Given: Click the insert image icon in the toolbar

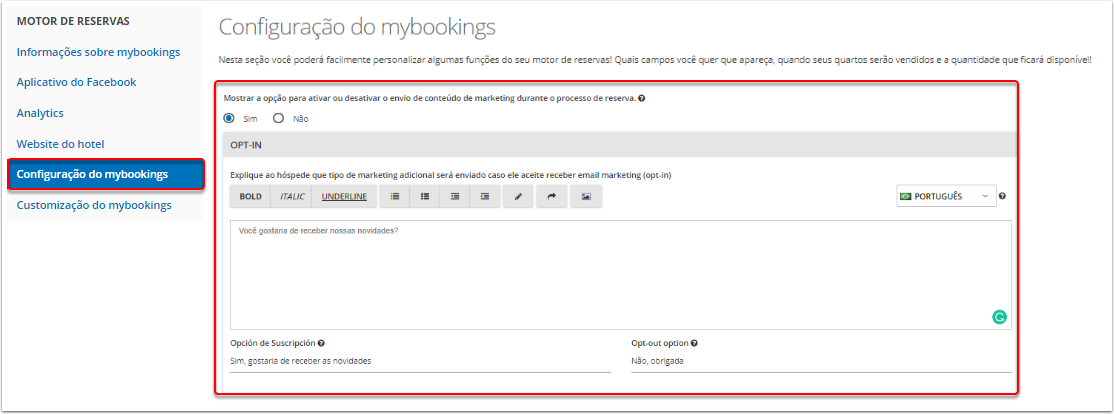Looking at the screenshot, I should [586, 197].
